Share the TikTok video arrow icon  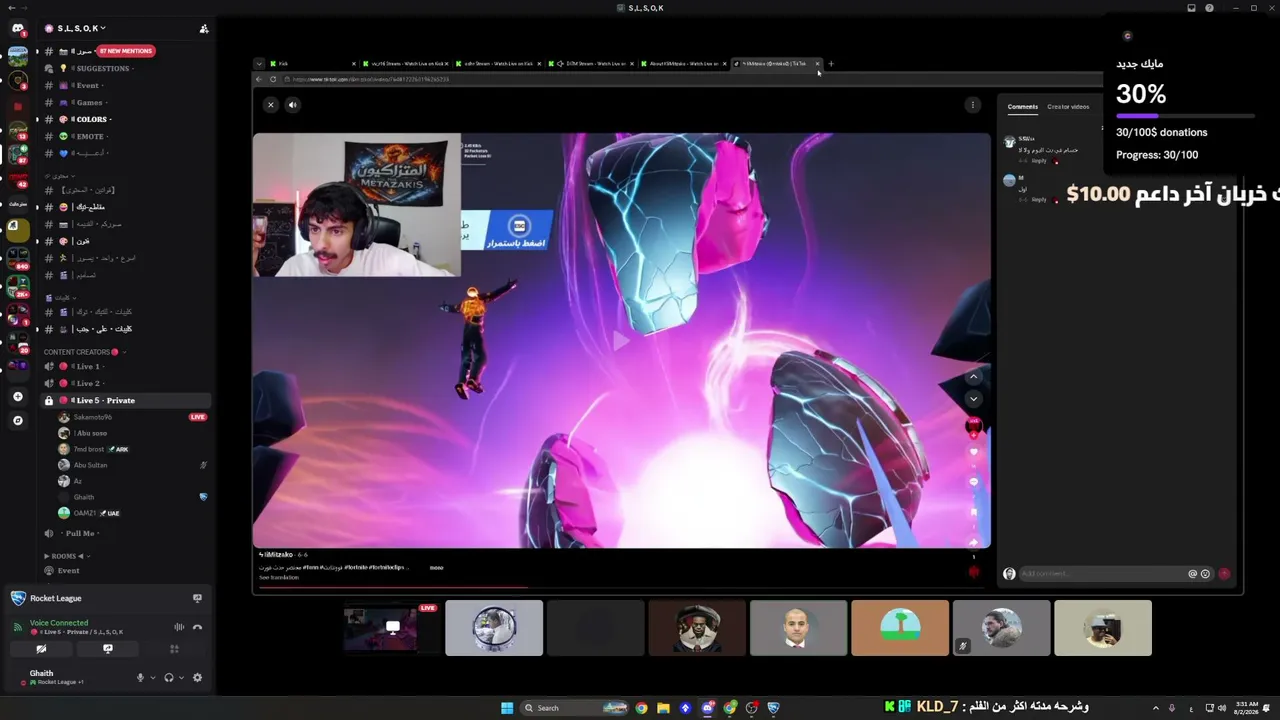coord(973,543)
